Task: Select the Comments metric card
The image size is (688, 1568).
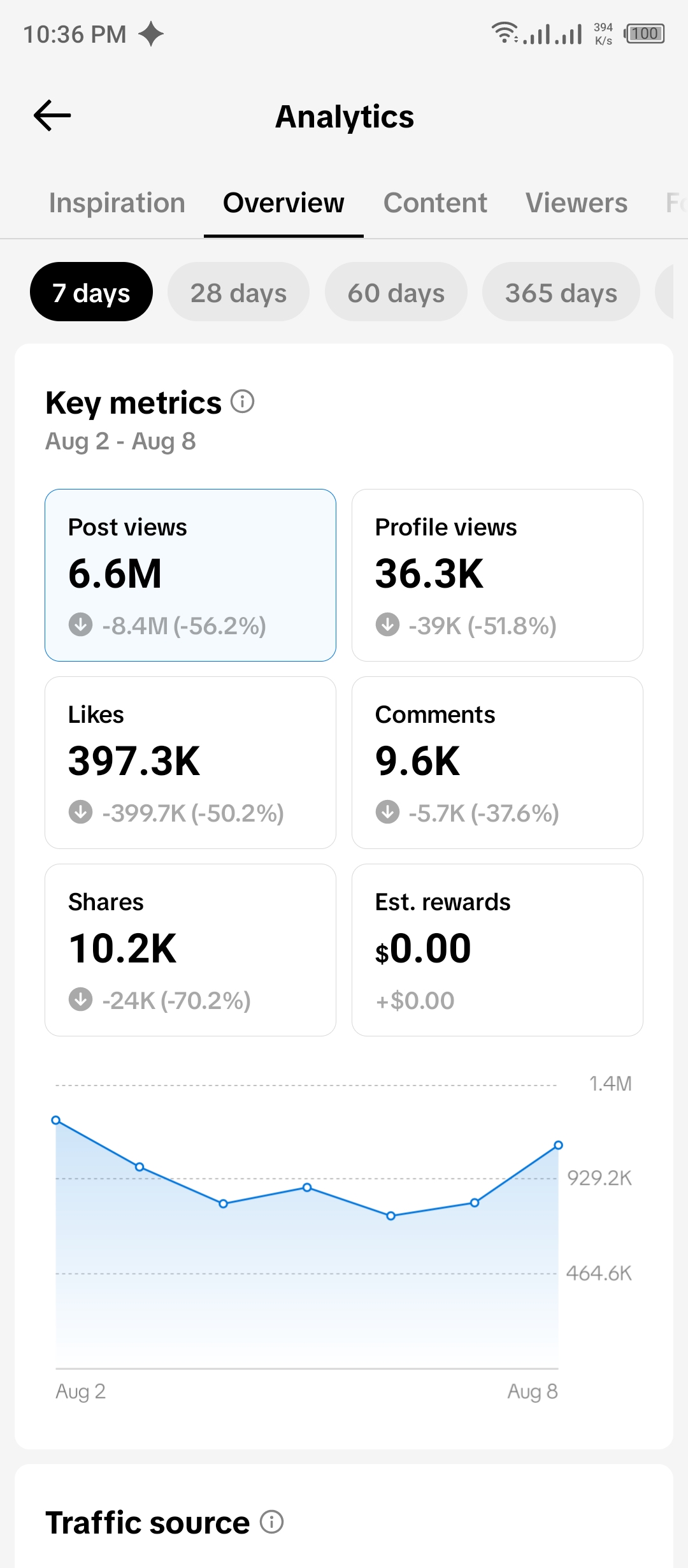Action: tap(498, 762)
